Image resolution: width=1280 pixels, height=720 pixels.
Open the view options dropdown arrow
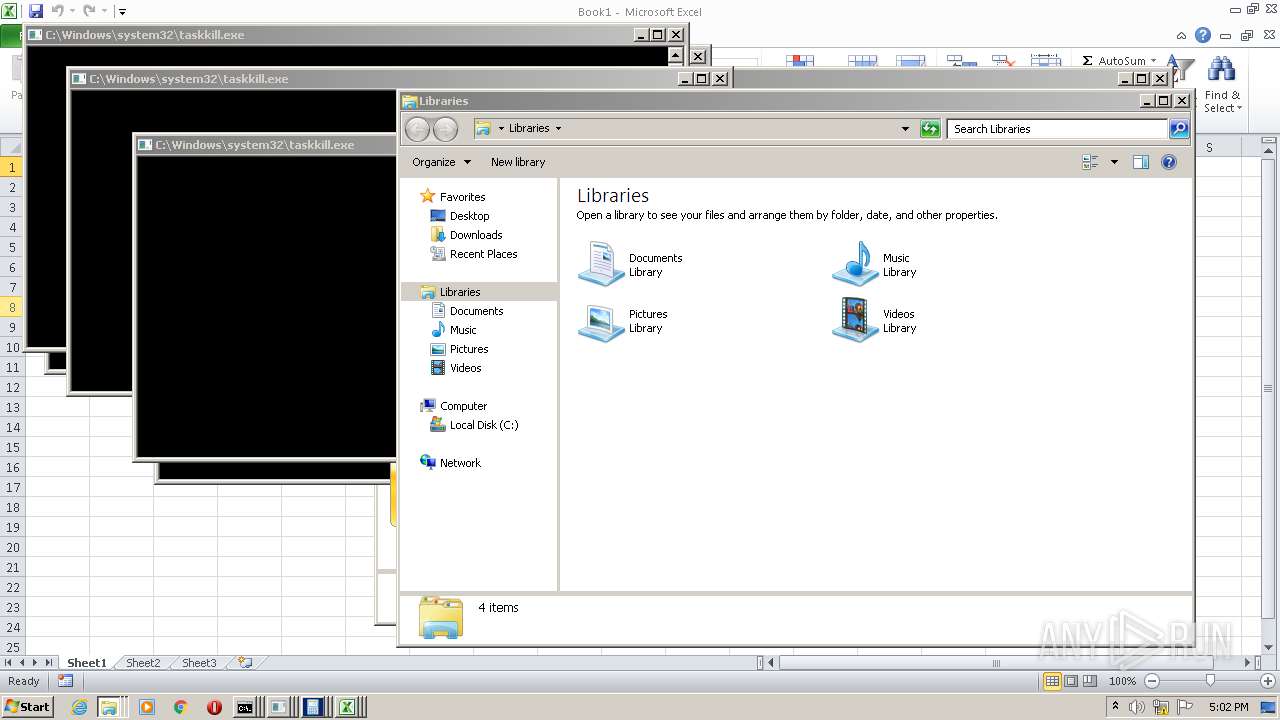tap(1114, 162)
